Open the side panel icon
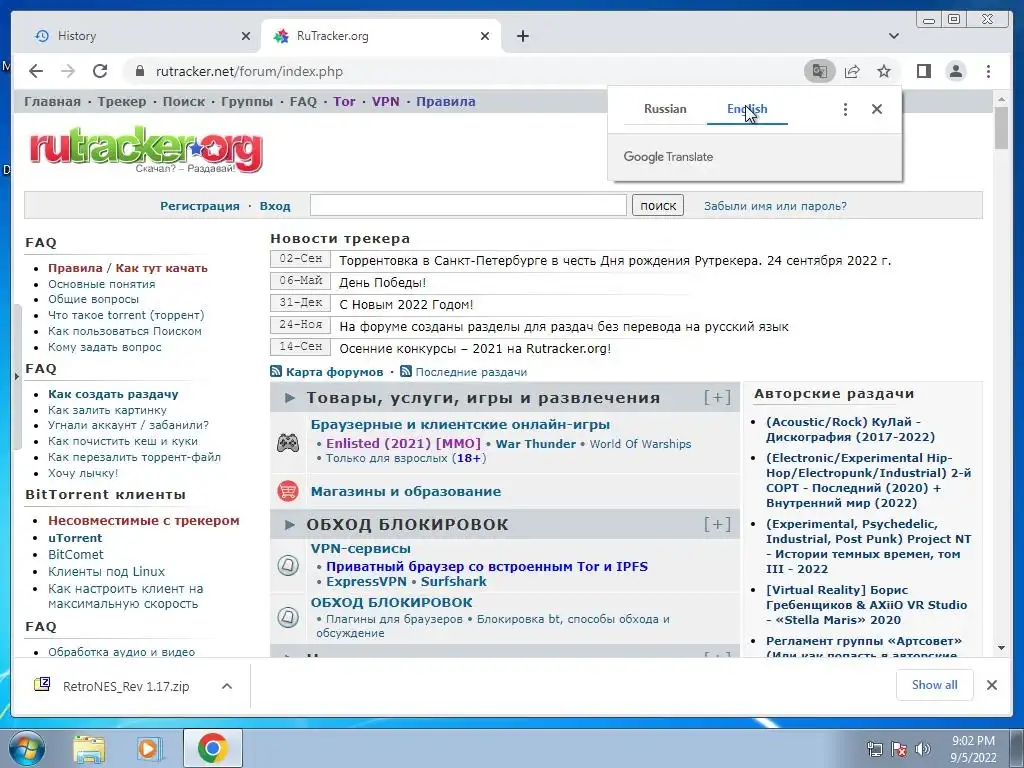Screen dimensions: 1024x768 click(x=923, y=71)
